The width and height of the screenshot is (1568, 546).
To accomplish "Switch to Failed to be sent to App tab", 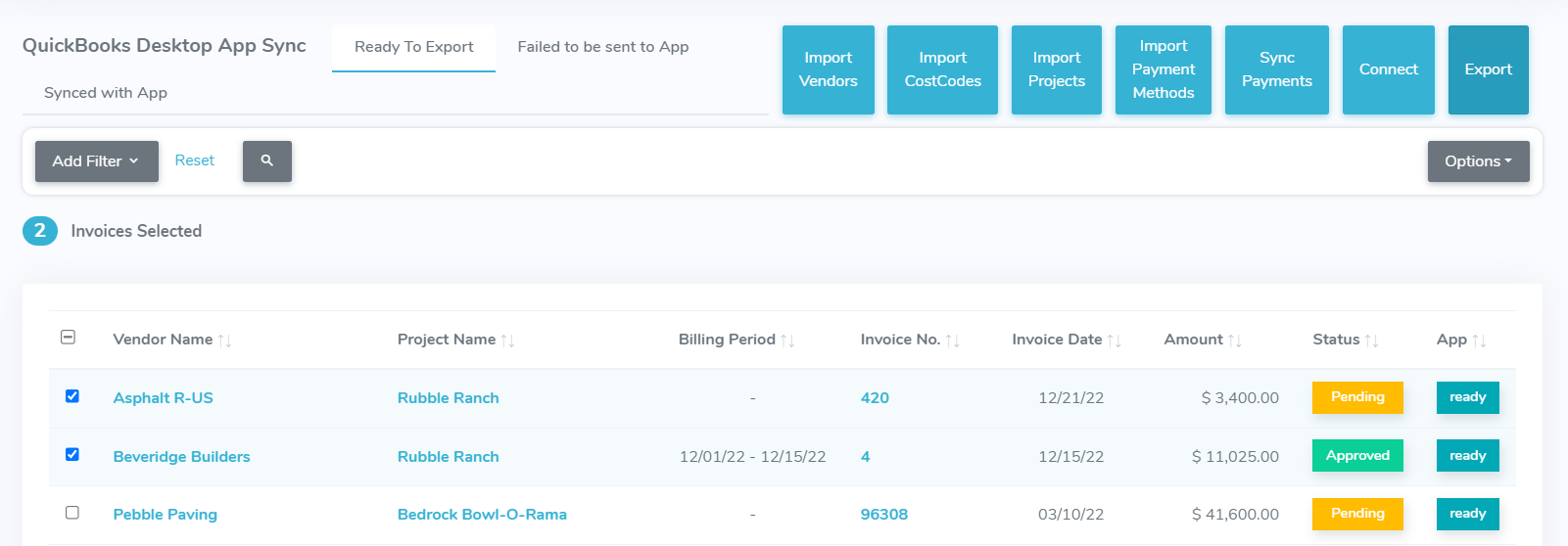I will [602, 47].
